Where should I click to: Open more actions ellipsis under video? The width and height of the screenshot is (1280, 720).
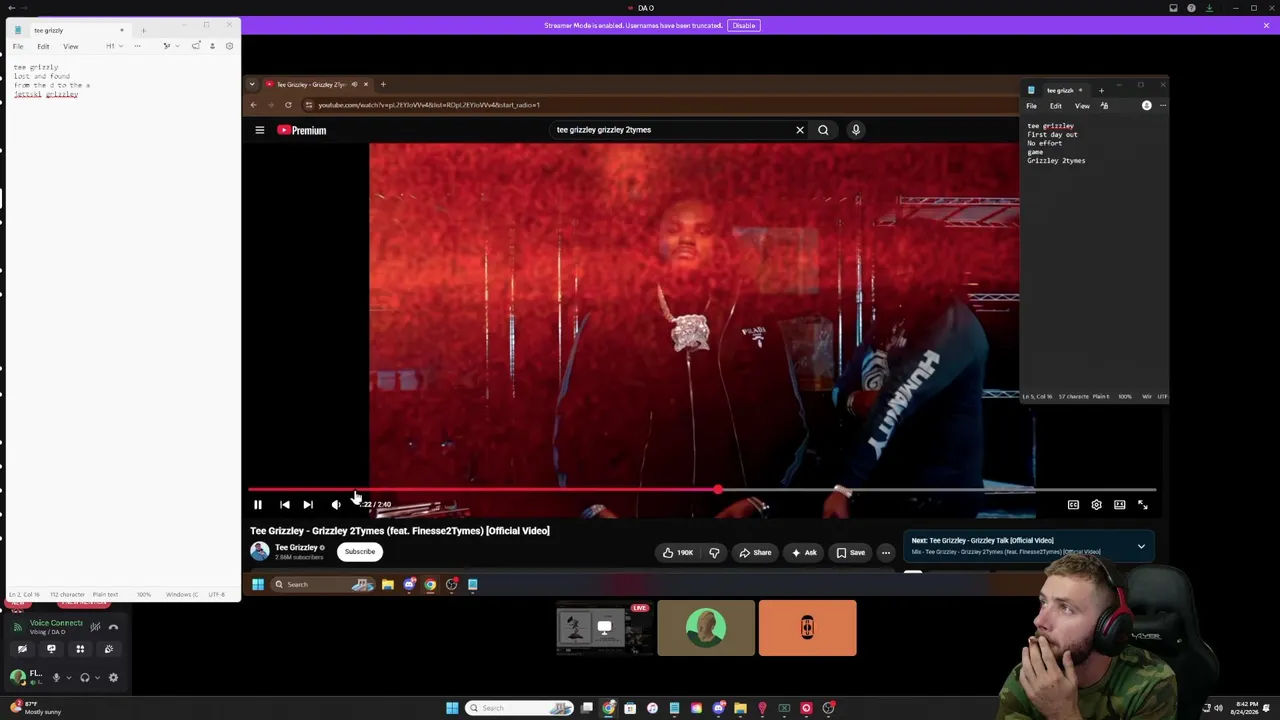click(x=886, y=552)
